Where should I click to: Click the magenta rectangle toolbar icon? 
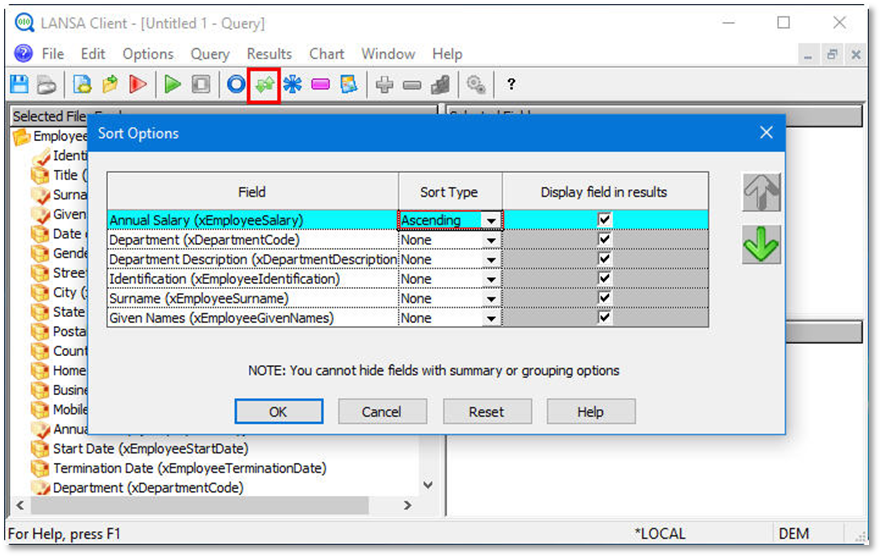coord(320,85)
